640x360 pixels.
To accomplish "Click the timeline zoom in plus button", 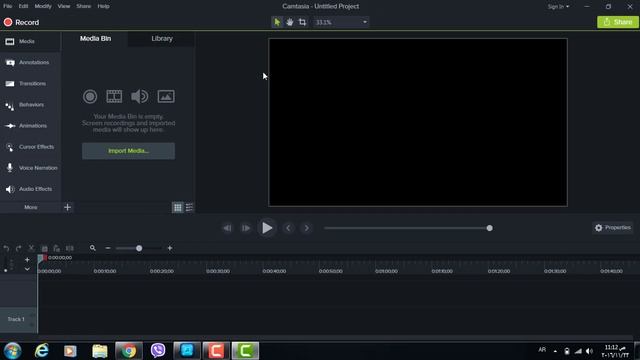I will [x=170, y=248].
